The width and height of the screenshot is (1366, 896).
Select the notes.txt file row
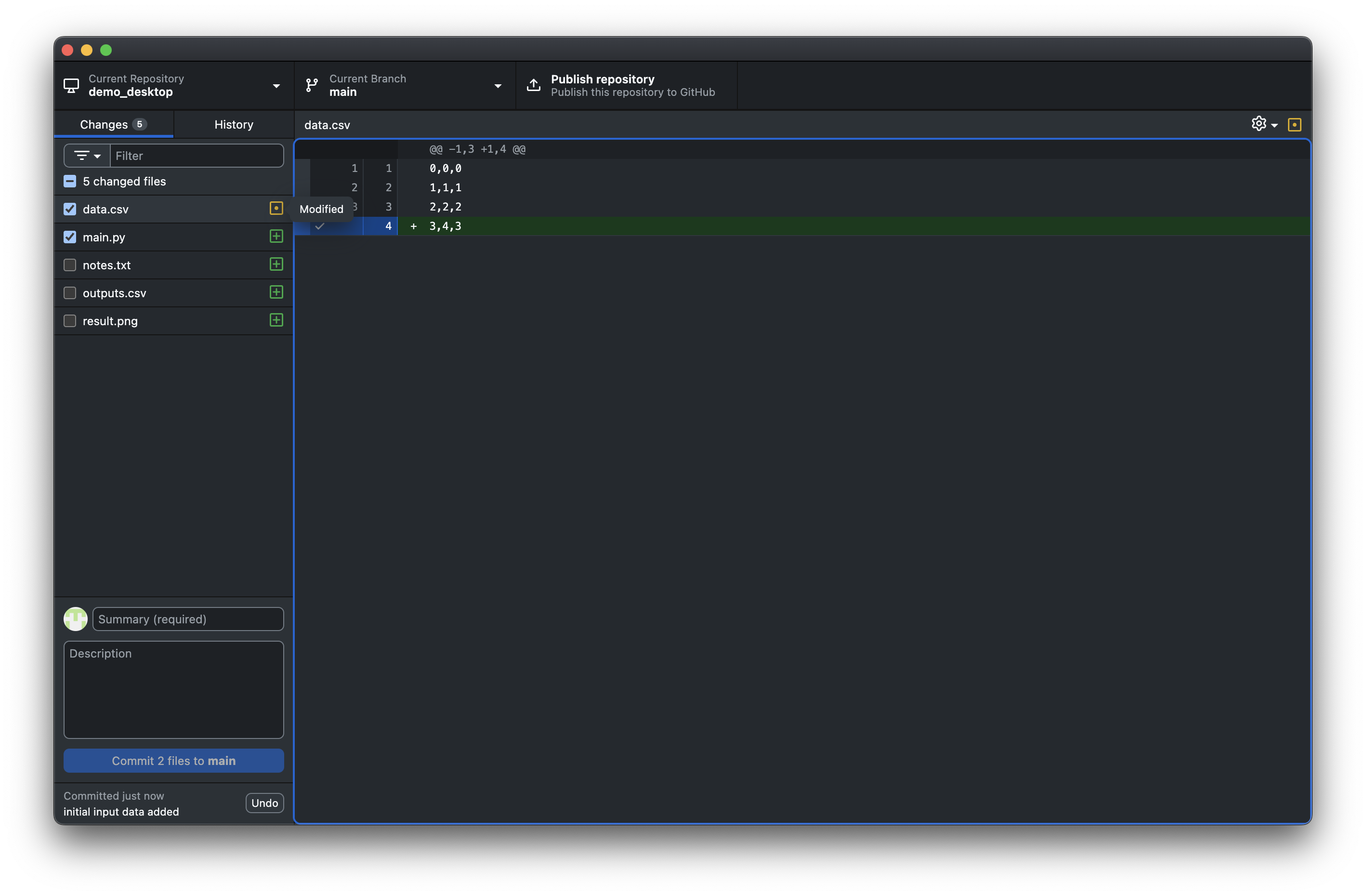click(174, 265)
